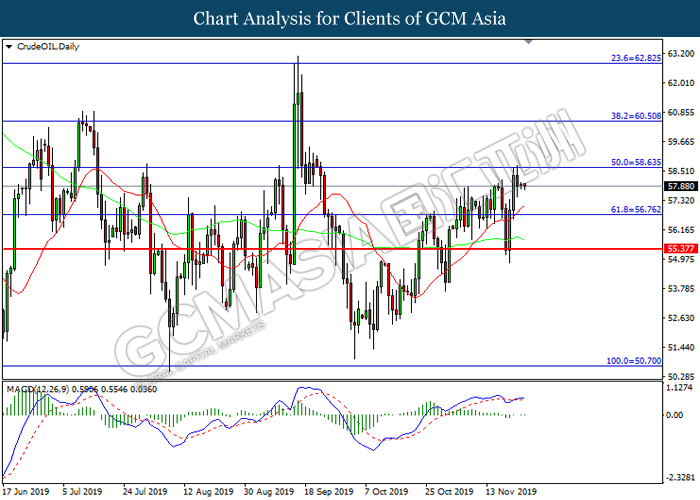Click the triangle arrow beside CrudeOIL.Daily

[9, 47]
